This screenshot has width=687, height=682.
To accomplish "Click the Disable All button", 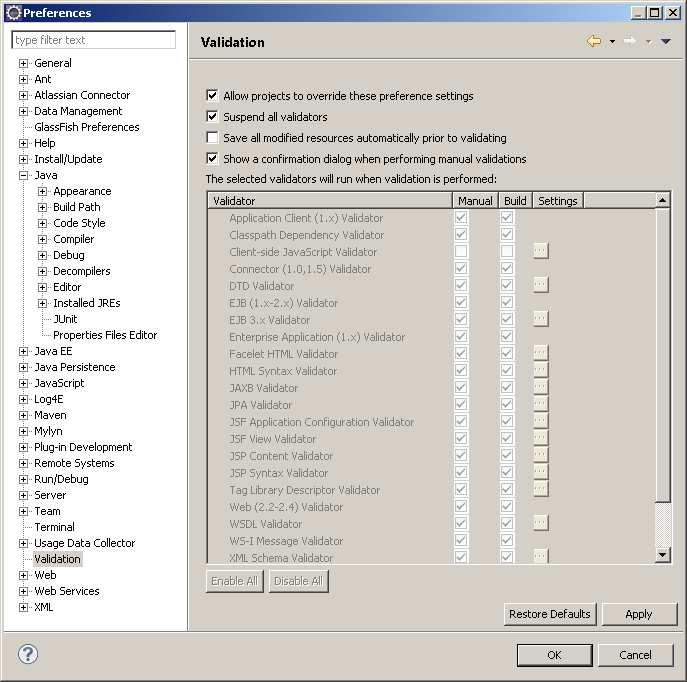I will 298,581.
